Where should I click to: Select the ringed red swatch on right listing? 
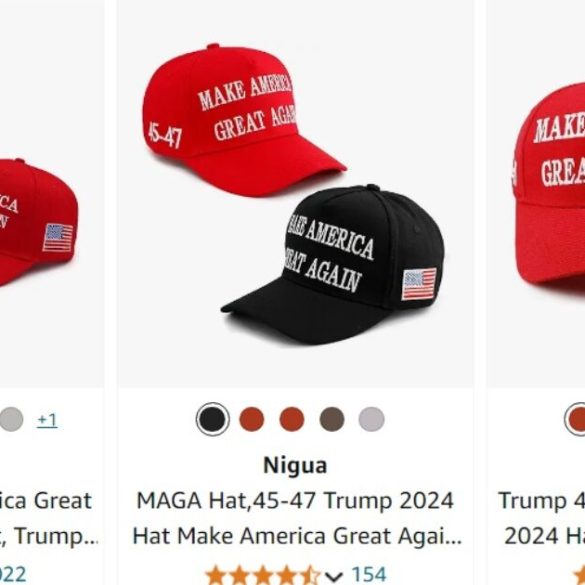coord(576,419)
